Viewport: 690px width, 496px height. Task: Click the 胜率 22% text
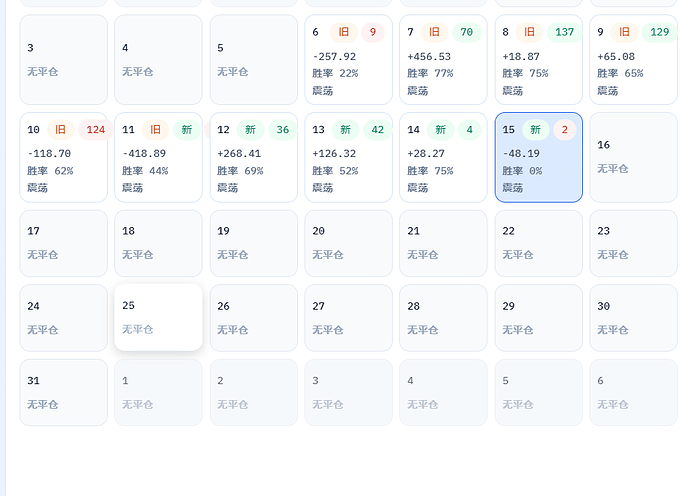335,73
